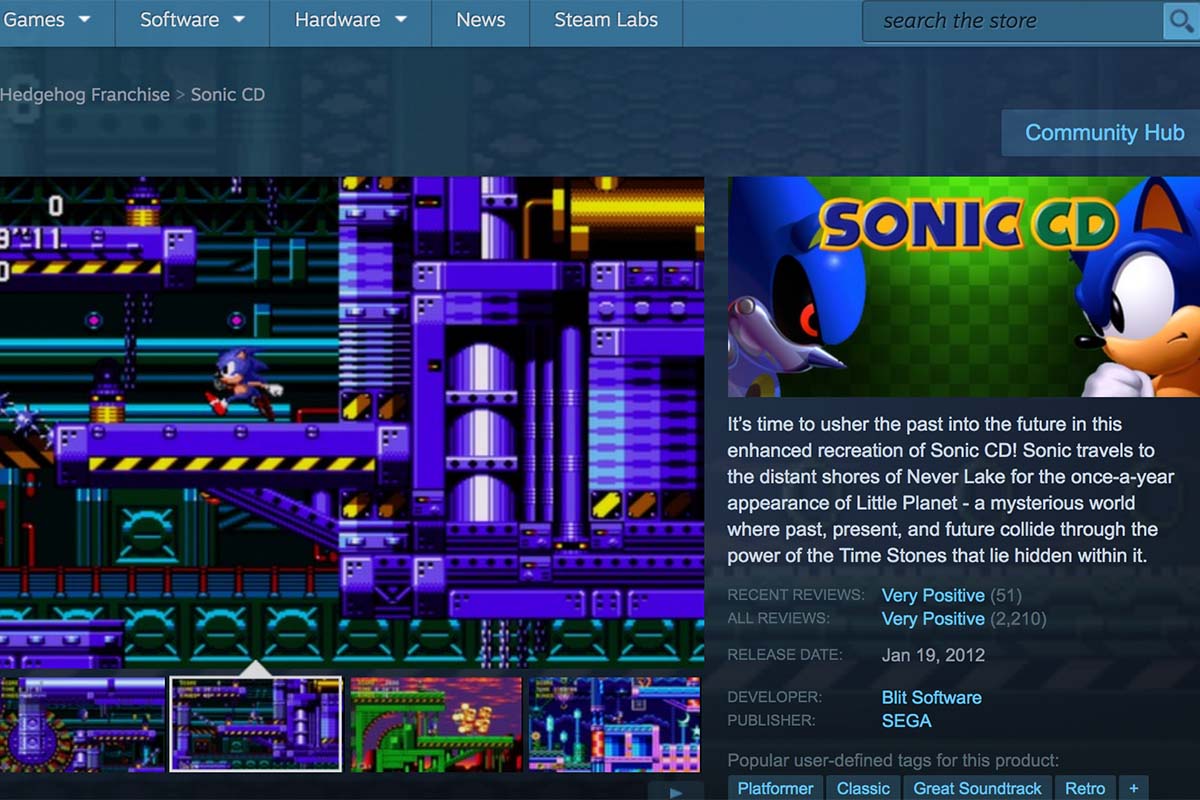The width and height of the screenshot is (1200, 800).
Task: Click the Sonic CD breadcrumb link
Action: point(228,95)
